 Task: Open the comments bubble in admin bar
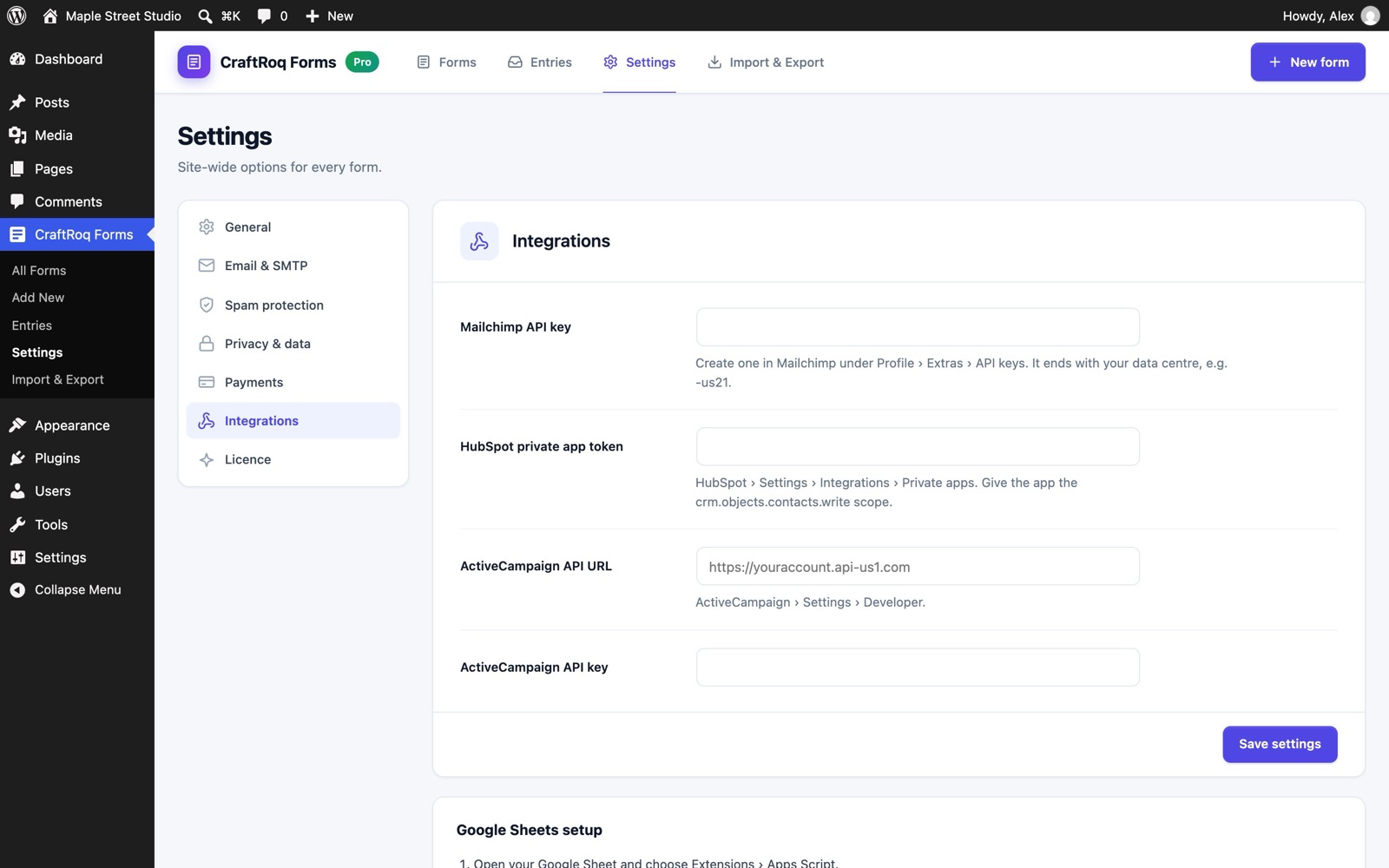pos(264,16)
